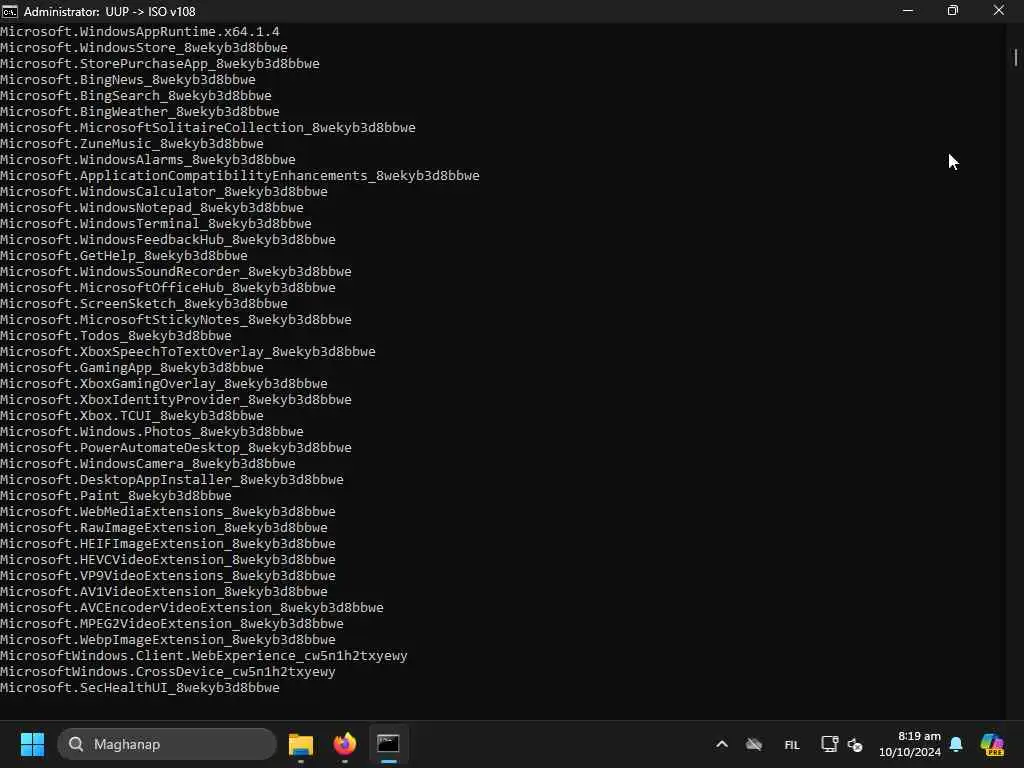
Task: Click the Microsoft.HEIFImageExtension line
Action: (168, 543)
